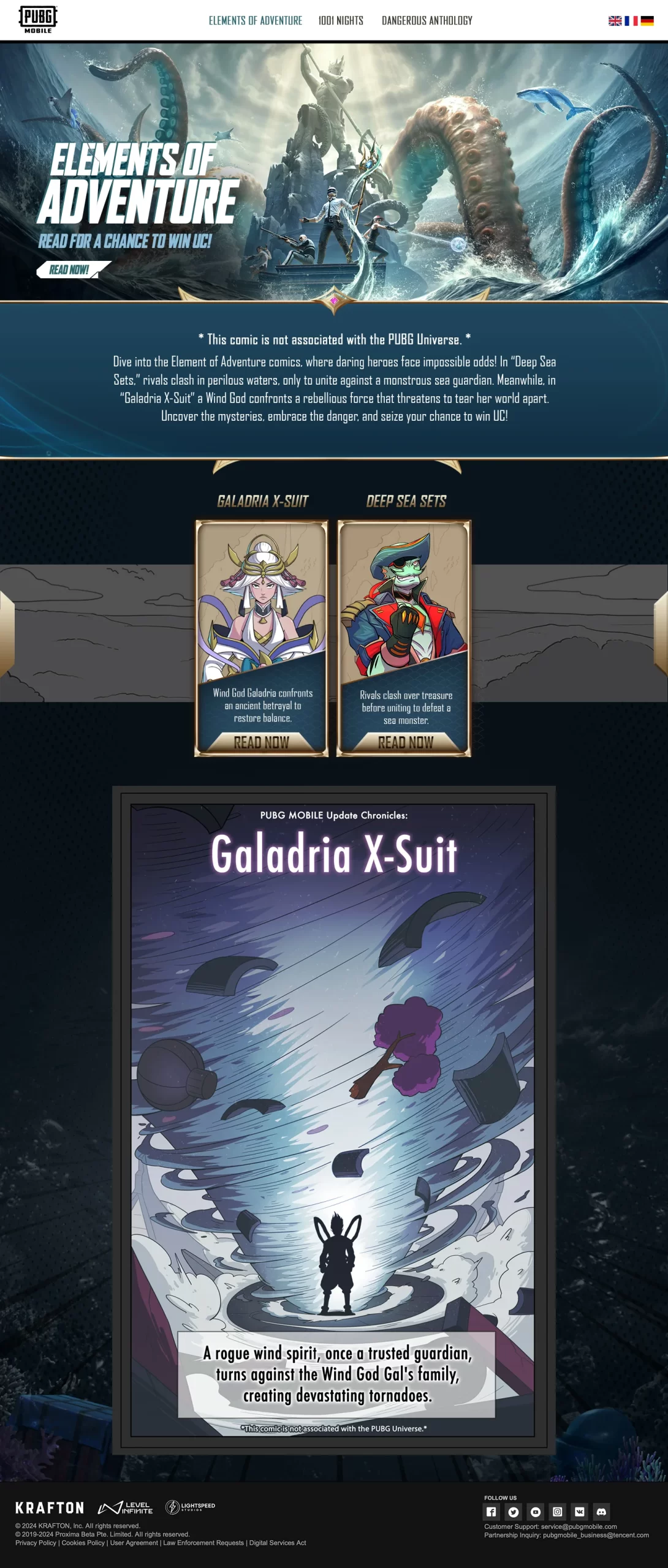Click the PUBG Mobile logo

coord(38,20)
